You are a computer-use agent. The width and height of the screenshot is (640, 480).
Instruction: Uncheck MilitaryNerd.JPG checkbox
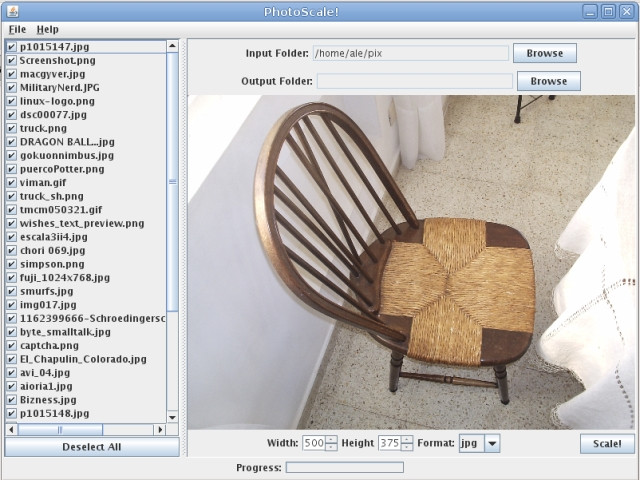(11, 87)
